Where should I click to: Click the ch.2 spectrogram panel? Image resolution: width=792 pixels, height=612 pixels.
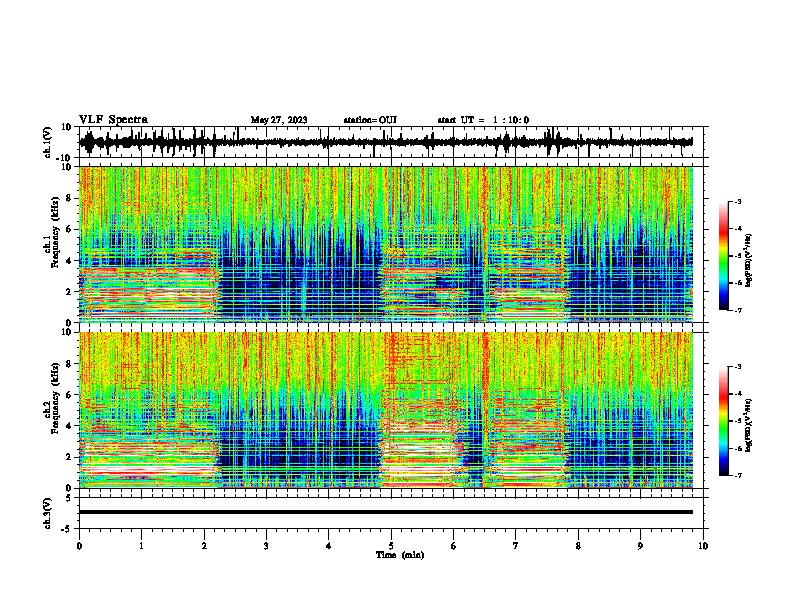pos(385,410)
